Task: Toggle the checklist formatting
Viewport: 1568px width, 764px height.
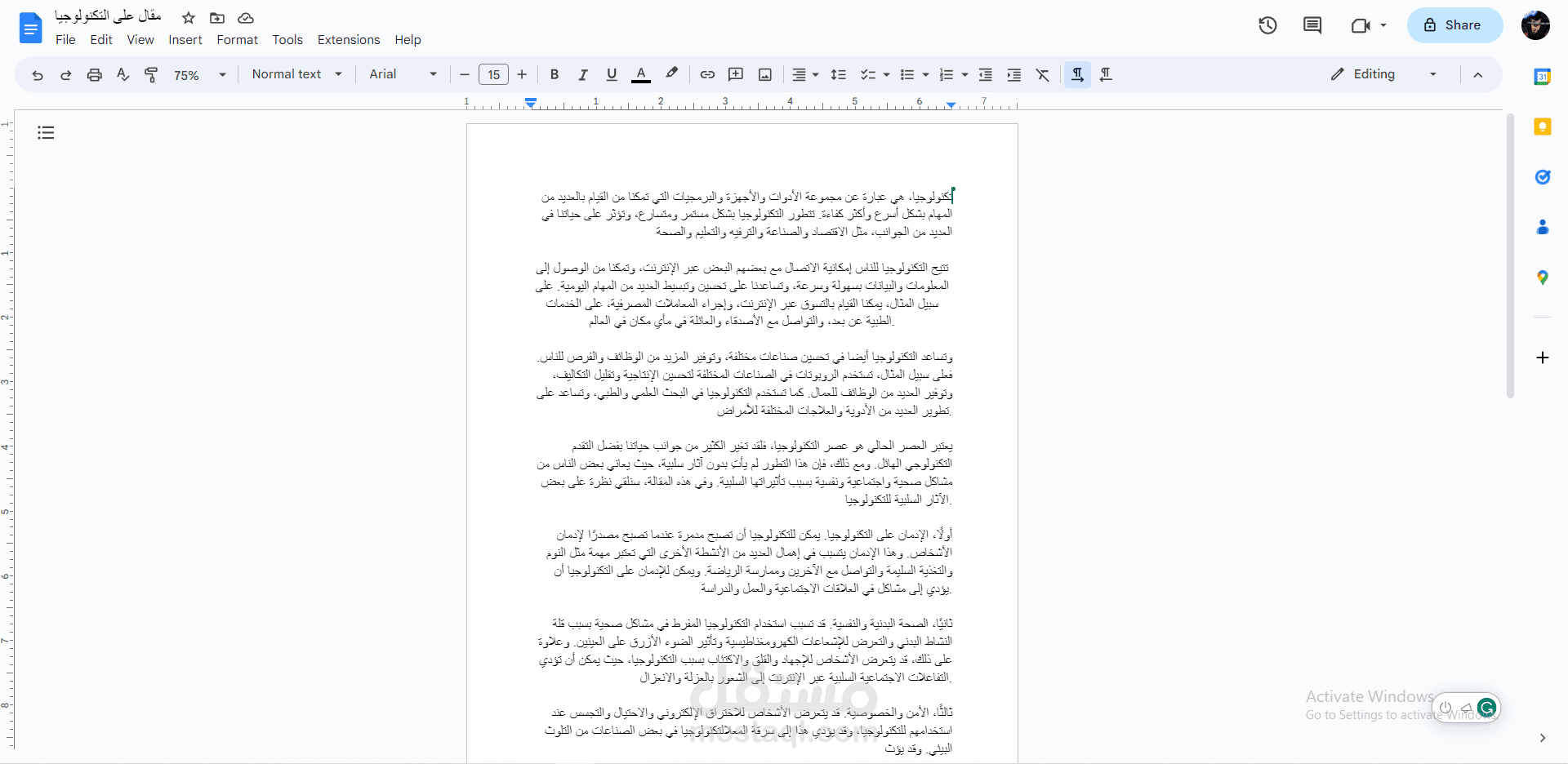Action: pyautogui.click(x=867, y=74)
